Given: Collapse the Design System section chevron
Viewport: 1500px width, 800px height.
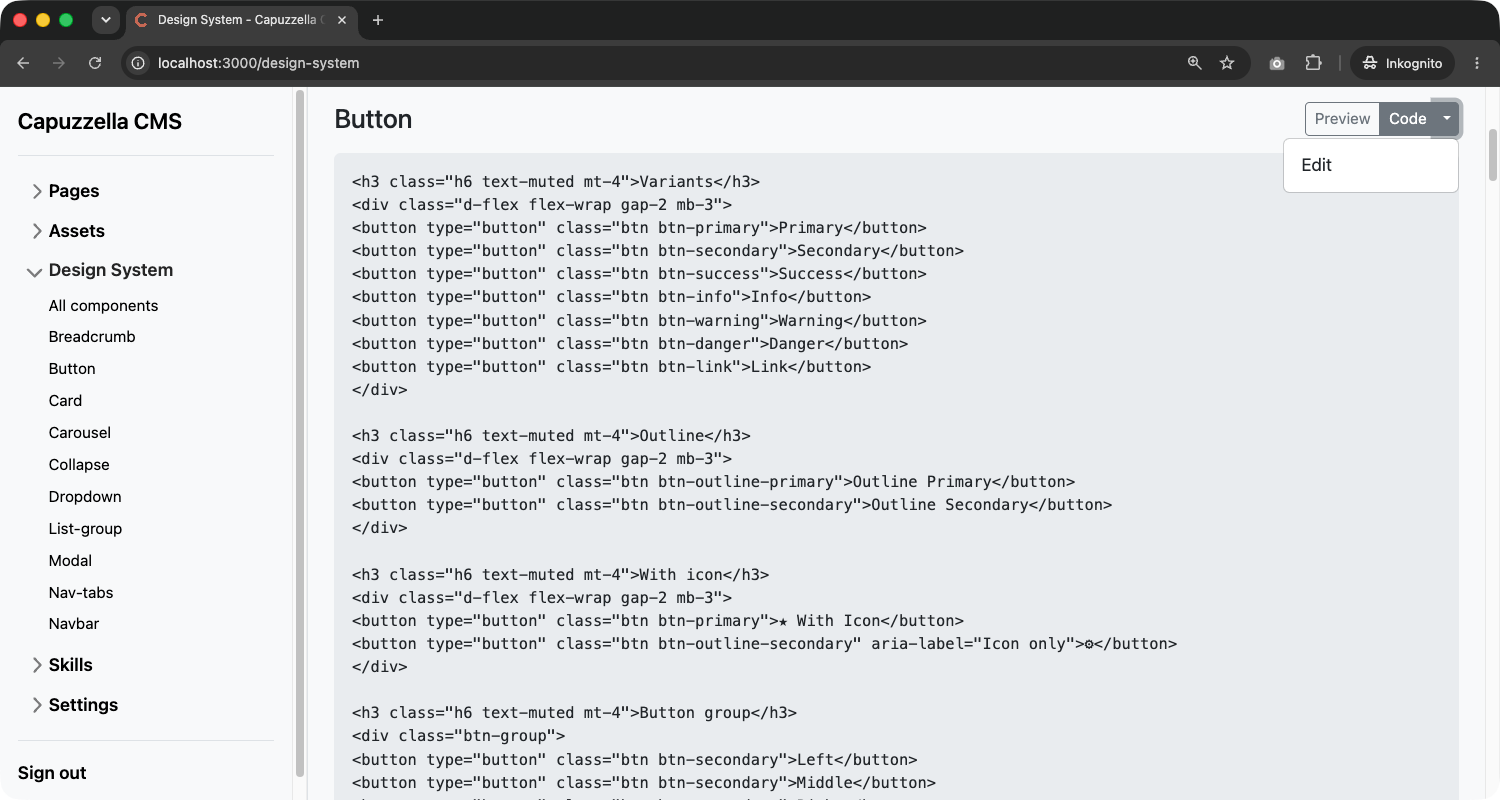Looking at the screenshot, I should (x=34, y=271).
